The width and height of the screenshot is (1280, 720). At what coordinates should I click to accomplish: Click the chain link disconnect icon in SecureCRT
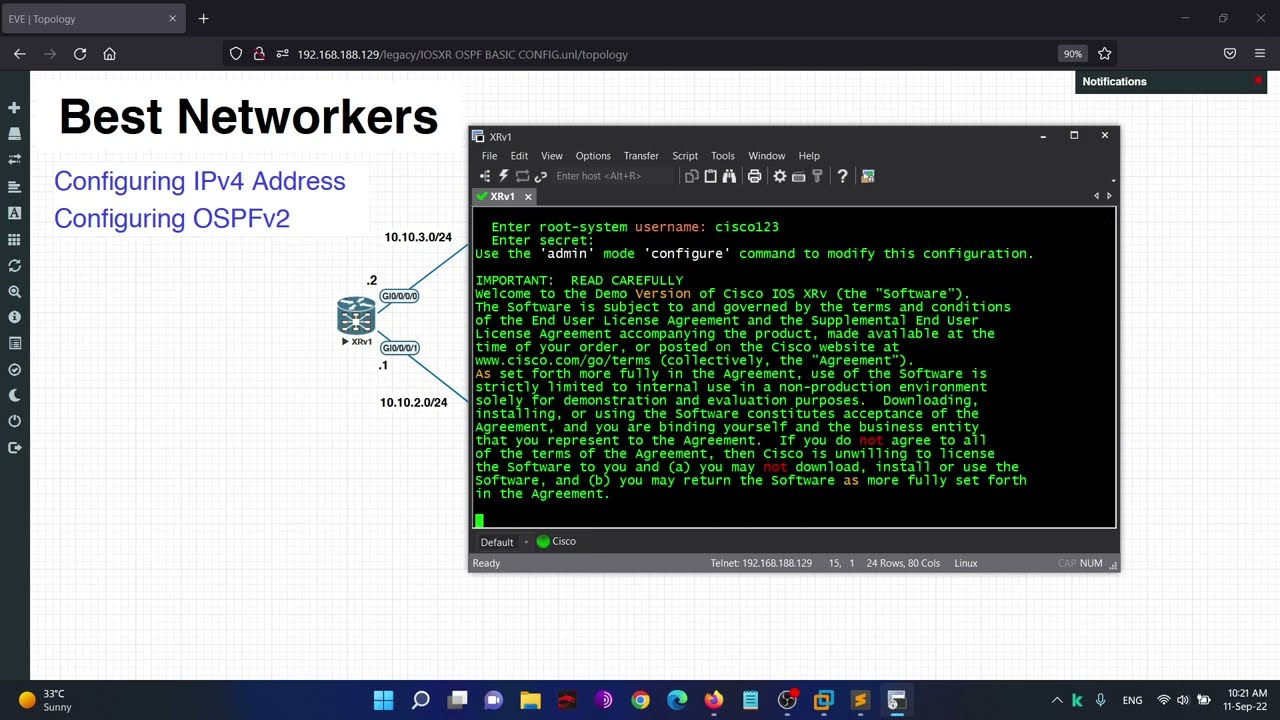click(541, 176)
